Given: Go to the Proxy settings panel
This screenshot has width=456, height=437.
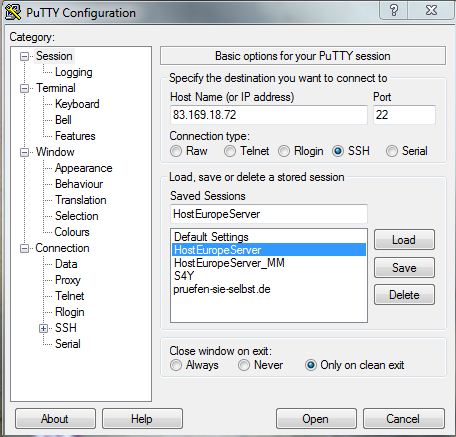Looking at the screenshot, I should [x=68, y=280].
